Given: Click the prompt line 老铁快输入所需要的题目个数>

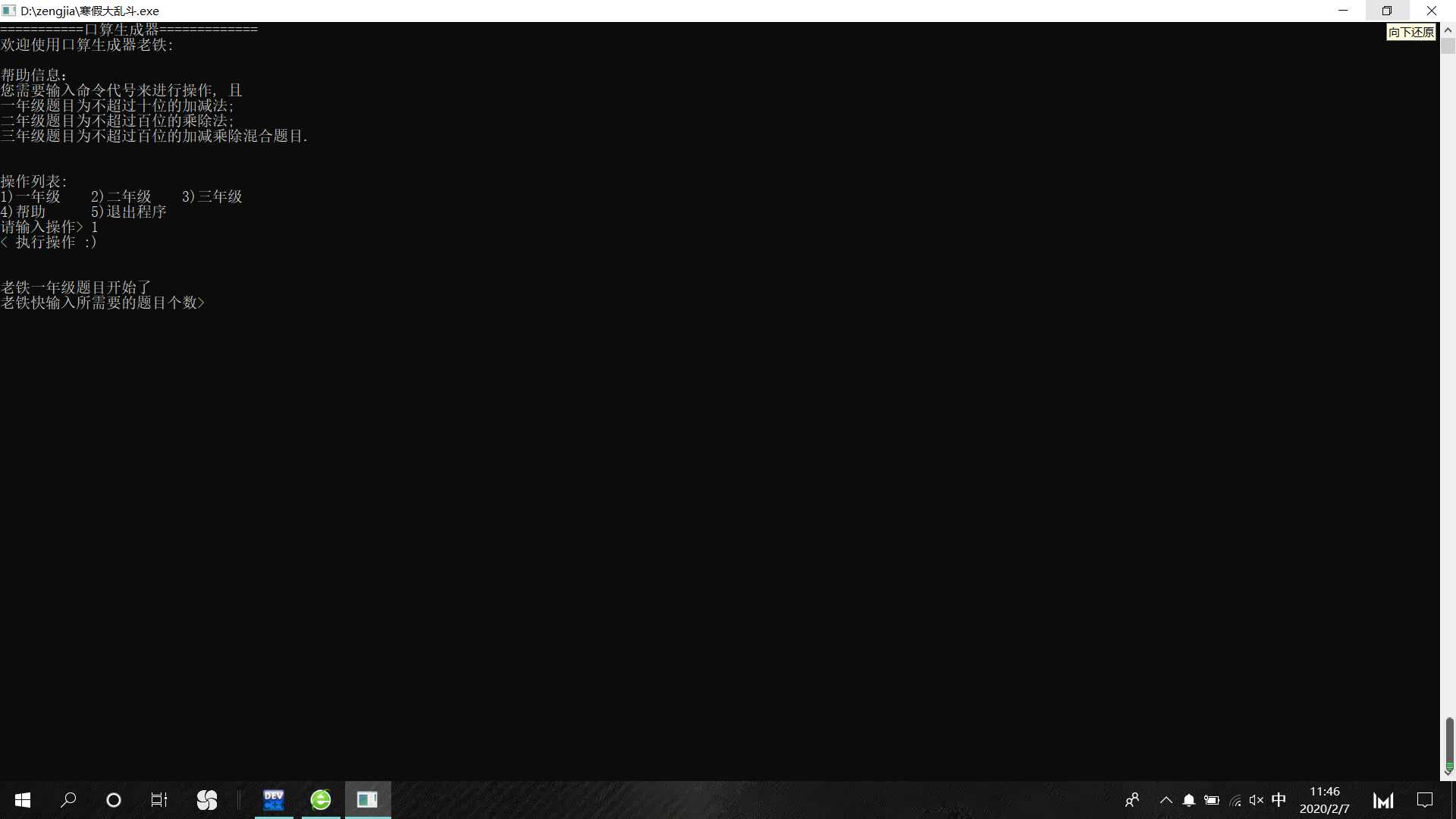Looking at the screenshot, I should [x=102, y=303].
